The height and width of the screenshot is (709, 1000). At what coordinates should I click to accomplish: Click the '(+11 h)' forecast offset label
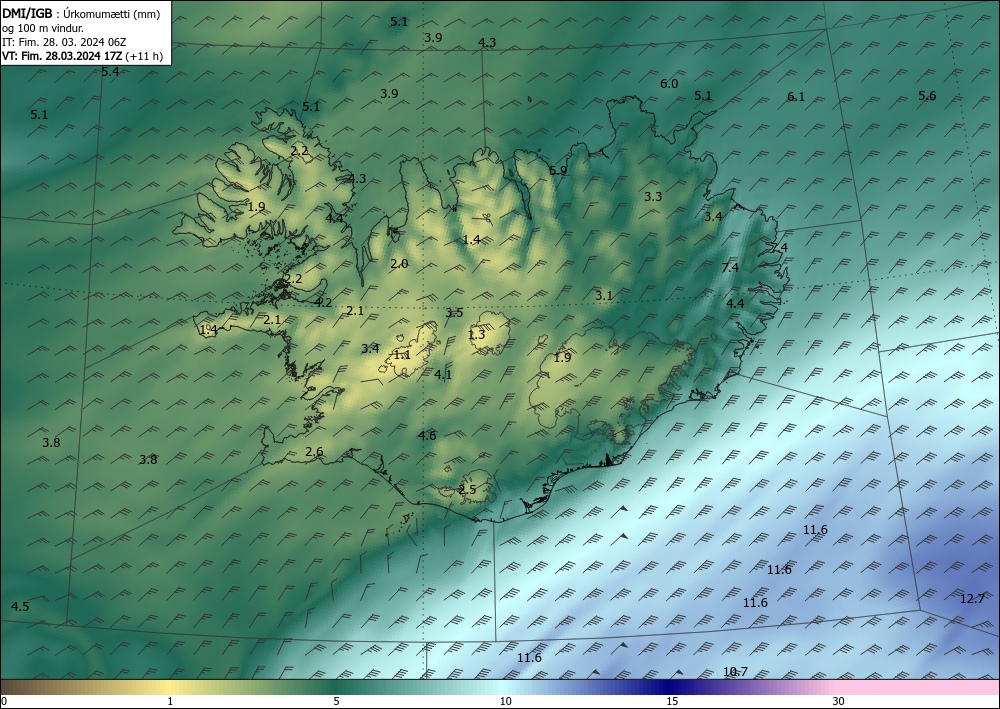coord(144,56)
